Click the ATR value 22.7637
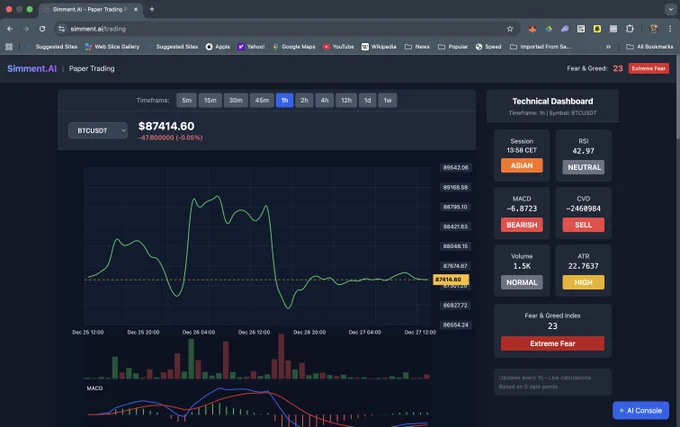The width and height of the screenshot is (680, 427). (x=583, y=266)
